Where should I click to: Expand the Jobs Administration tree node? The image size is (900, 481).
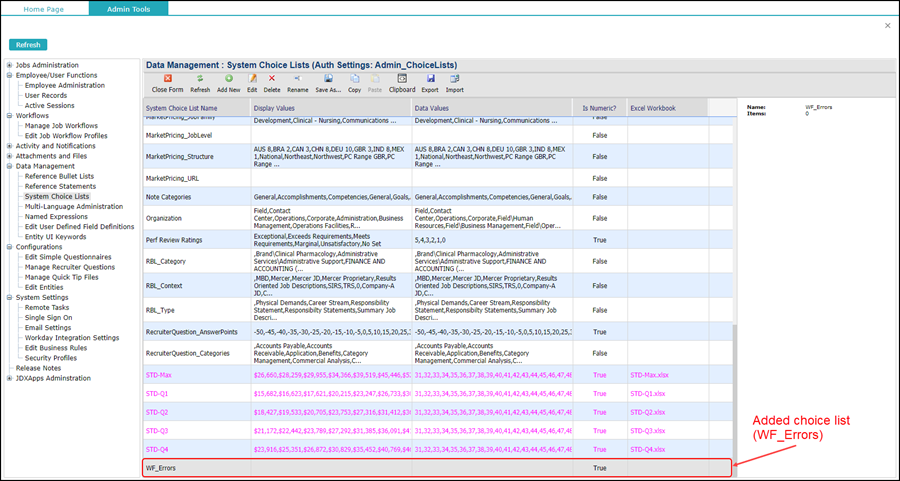[10, 66]
